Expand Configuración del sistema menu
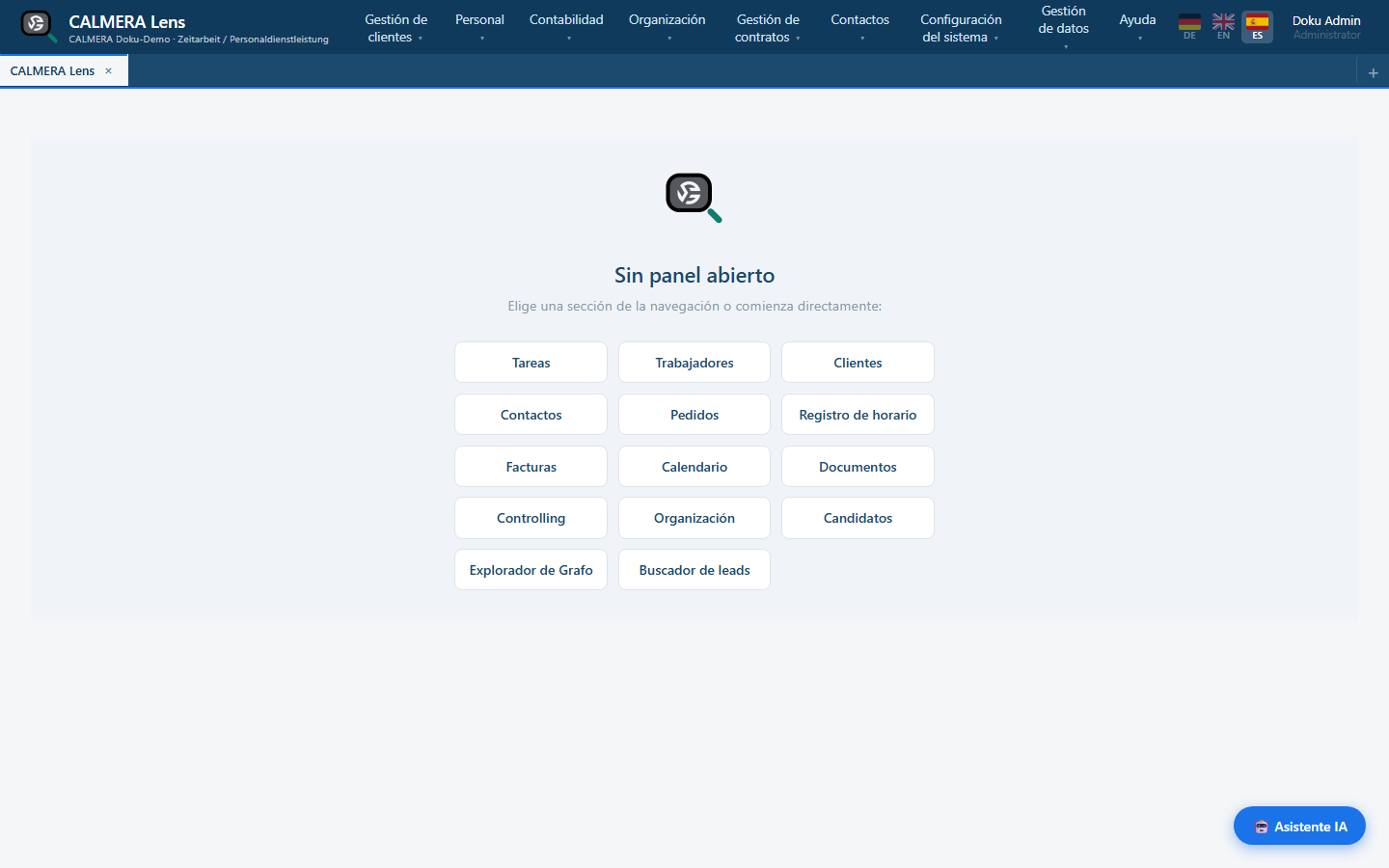The width and height of the screenshot is (1389, 868). pyautogui.click(x=961, y=28)
